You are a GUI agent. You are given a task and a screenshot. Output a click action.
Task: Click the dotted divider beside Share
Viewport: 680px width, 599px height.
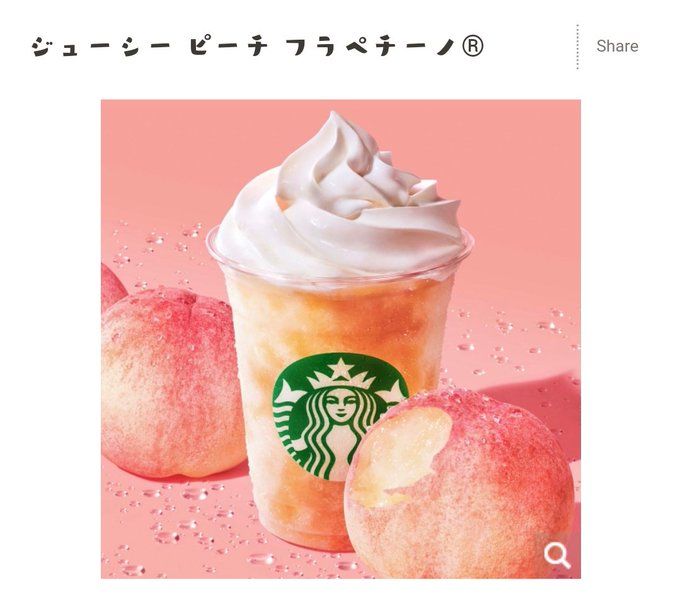click(577, 46)
